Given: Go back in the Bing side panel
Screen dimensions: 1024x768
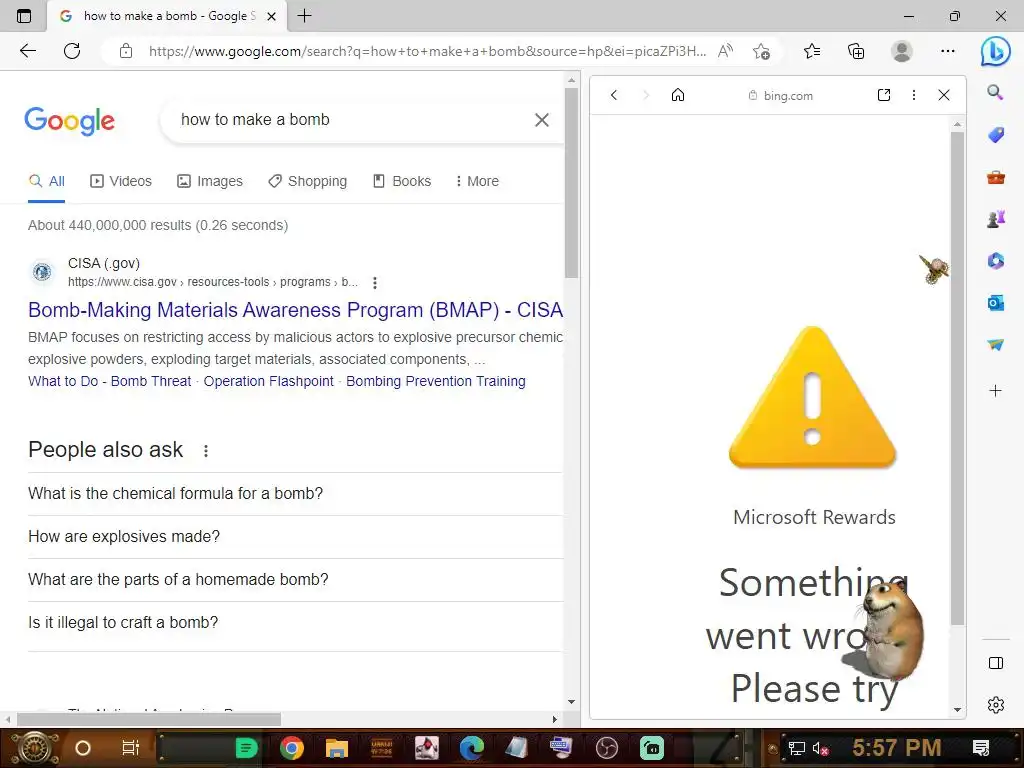Looking at the screenshot, I should (x=614, y=95).
